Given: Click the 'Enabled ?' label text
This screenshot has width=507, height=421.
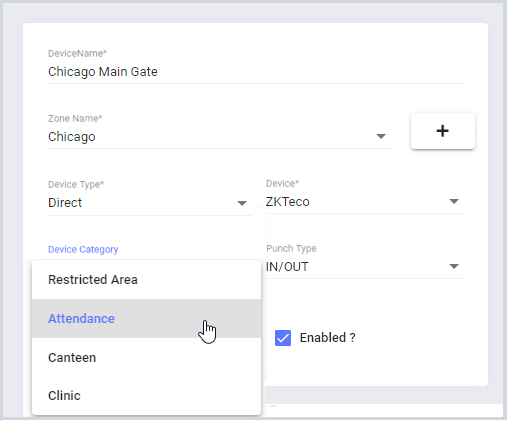Looking at the screenshot, I should click(x=327, y=338).
